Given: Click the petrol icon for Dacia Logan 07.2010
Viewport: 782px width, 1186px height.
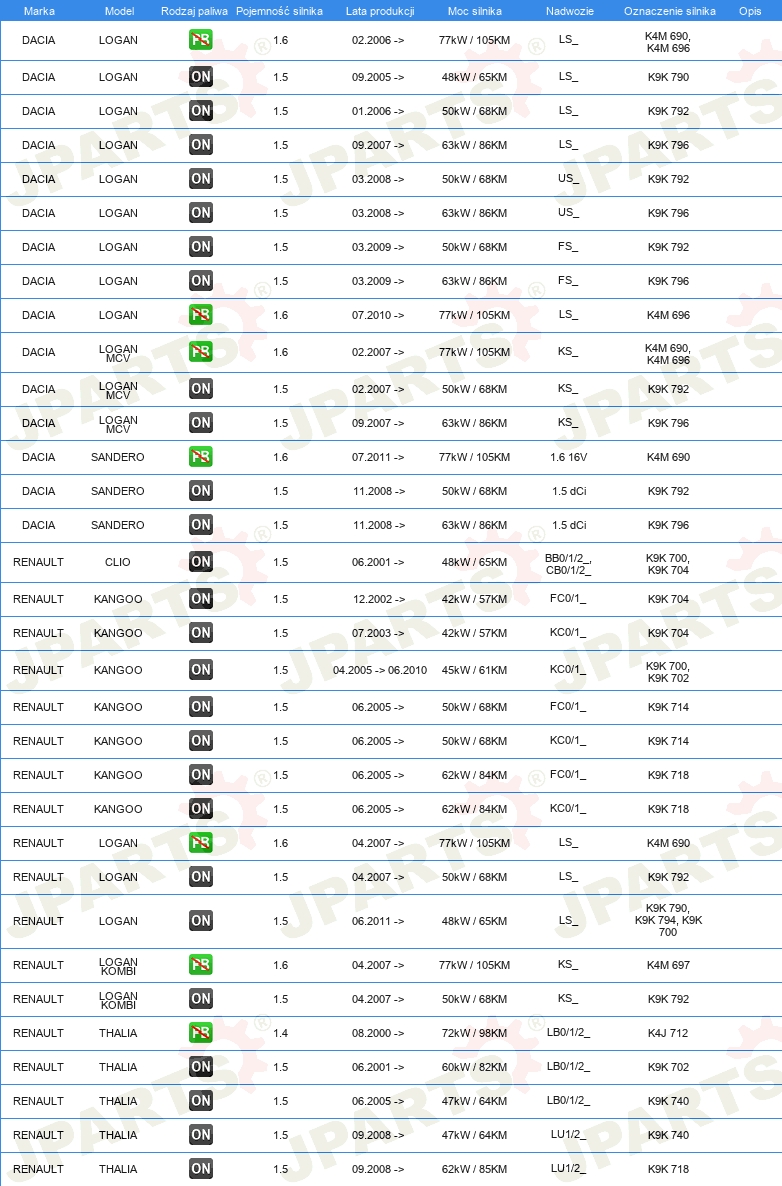Looking at the screenshot, I should click(x=200, y=315).
